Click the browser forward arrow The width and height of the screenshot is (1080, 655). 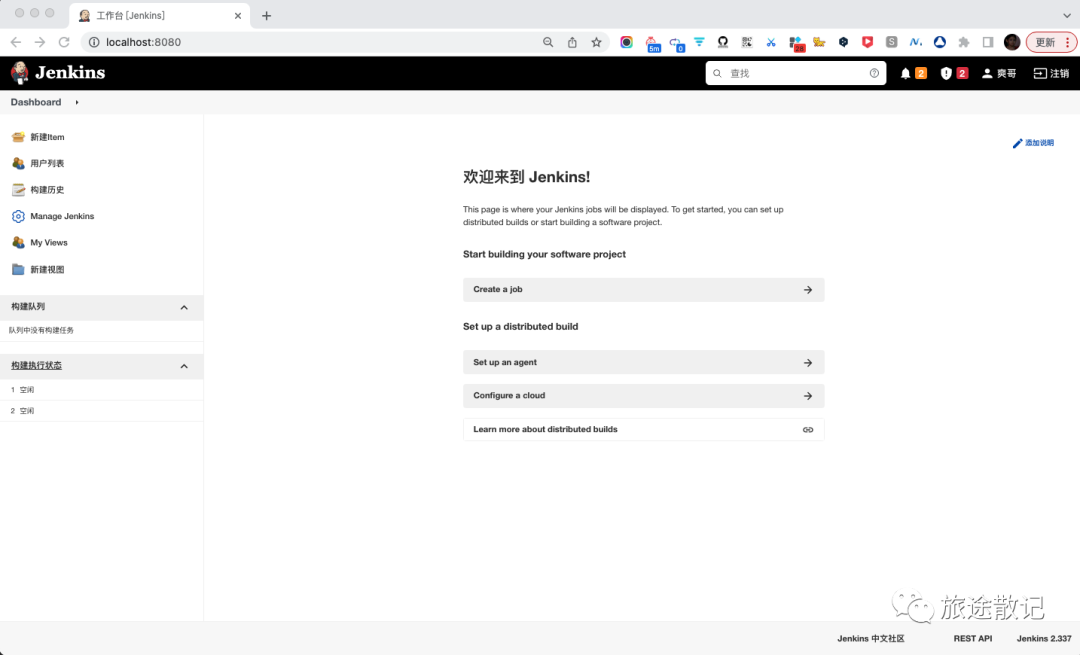point(40,42)
